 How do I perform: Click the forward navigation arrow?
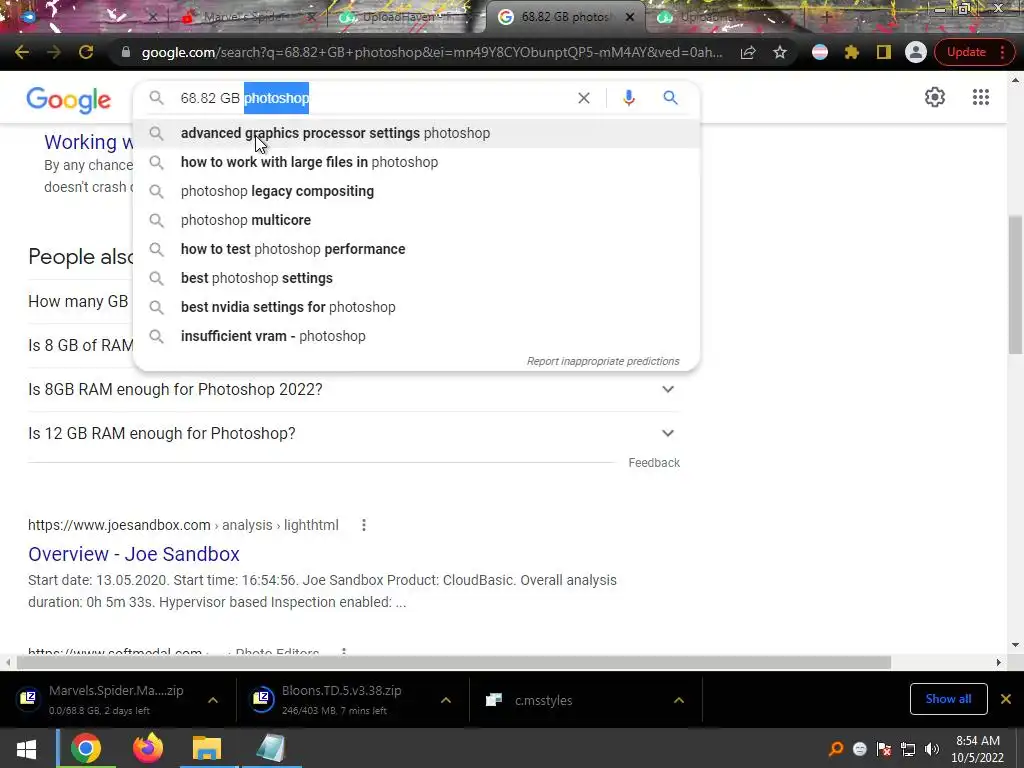54,52
